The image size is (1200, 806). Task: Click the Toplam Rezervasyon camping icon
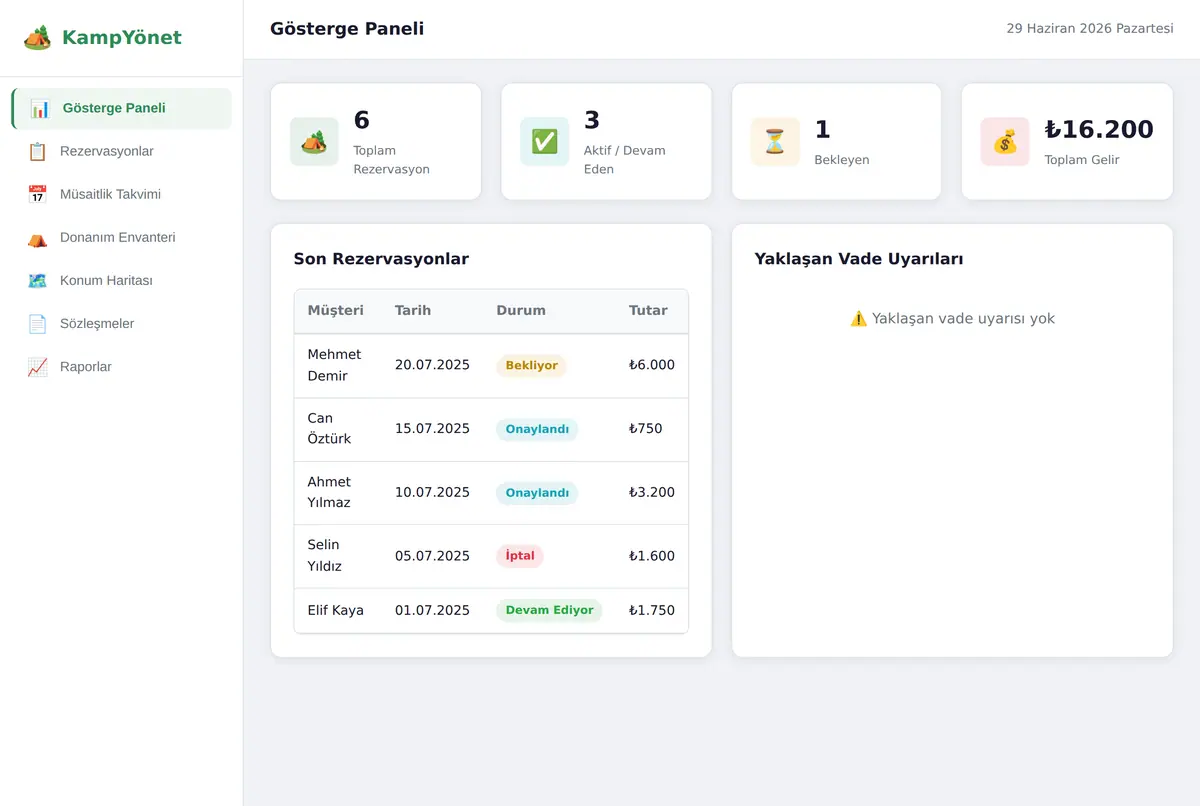tap(314, 142)
